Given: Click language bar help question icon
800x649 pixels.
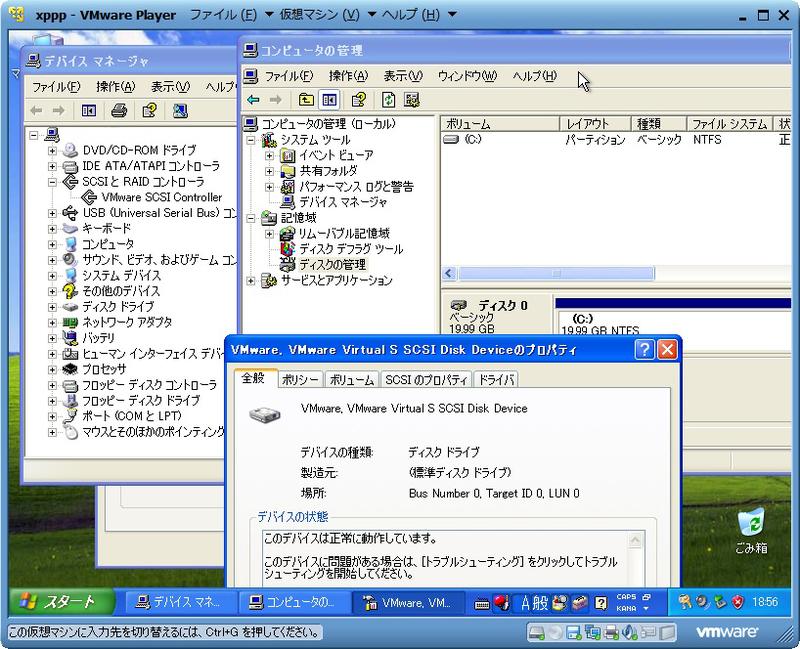Looking at the screenshot, I should (601, 604).
